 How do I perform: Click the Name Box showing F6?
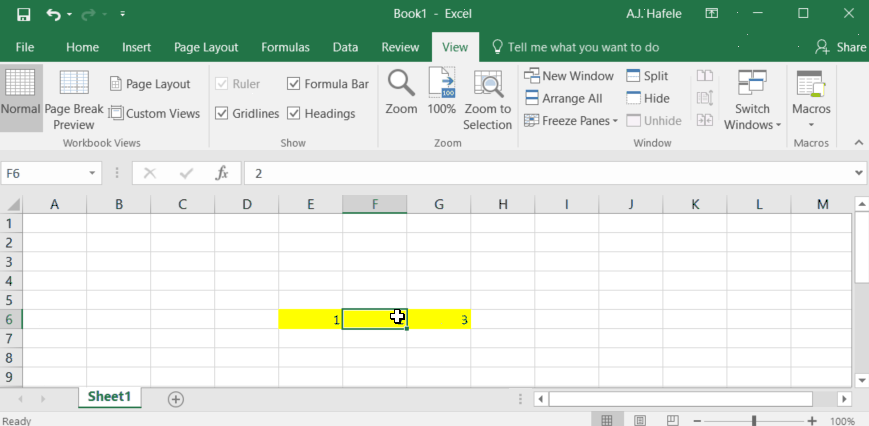point(43,173)
